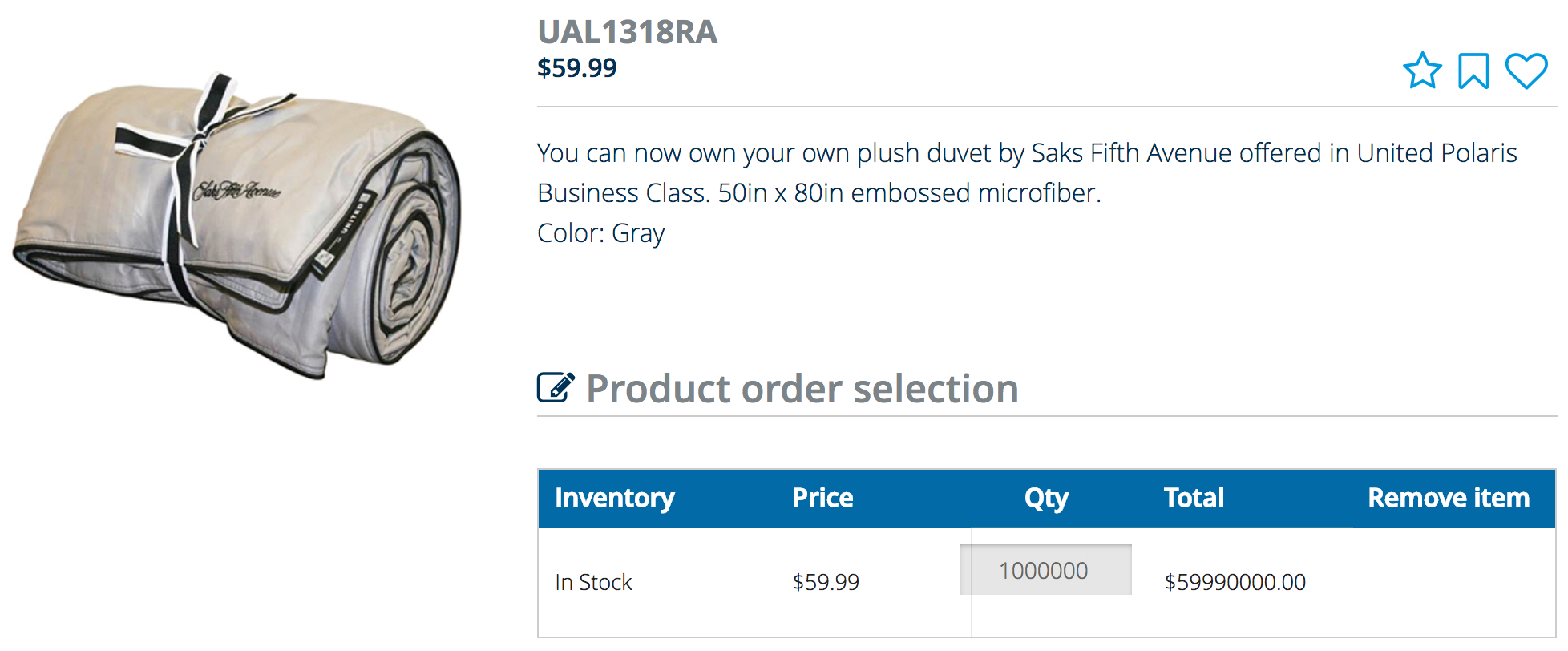Screen dimensions: 1568x651
Task: Select the UAL1318RA product code title
Action: pyautogui.click(x=627, y=32)
